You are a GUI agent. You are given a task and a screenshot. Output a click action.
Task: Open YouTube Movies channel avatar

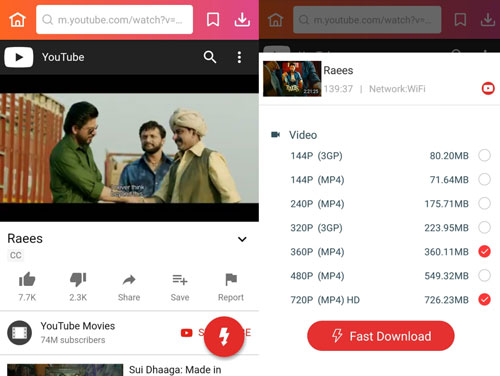pos(20,332)
